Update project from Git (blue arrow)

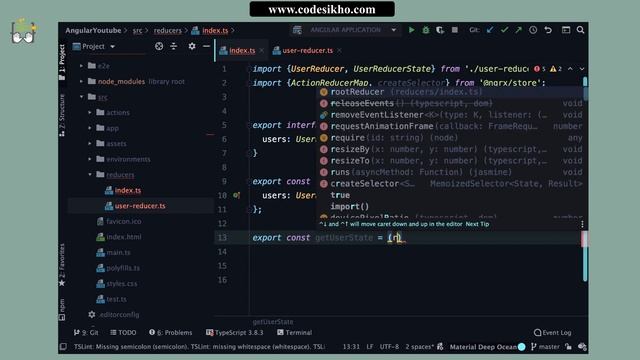(x=490, y=30)
